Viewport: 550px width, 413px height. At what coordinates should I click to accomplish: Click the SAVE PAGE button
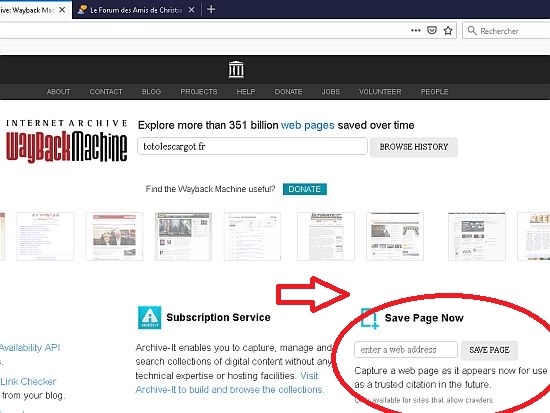489,350
